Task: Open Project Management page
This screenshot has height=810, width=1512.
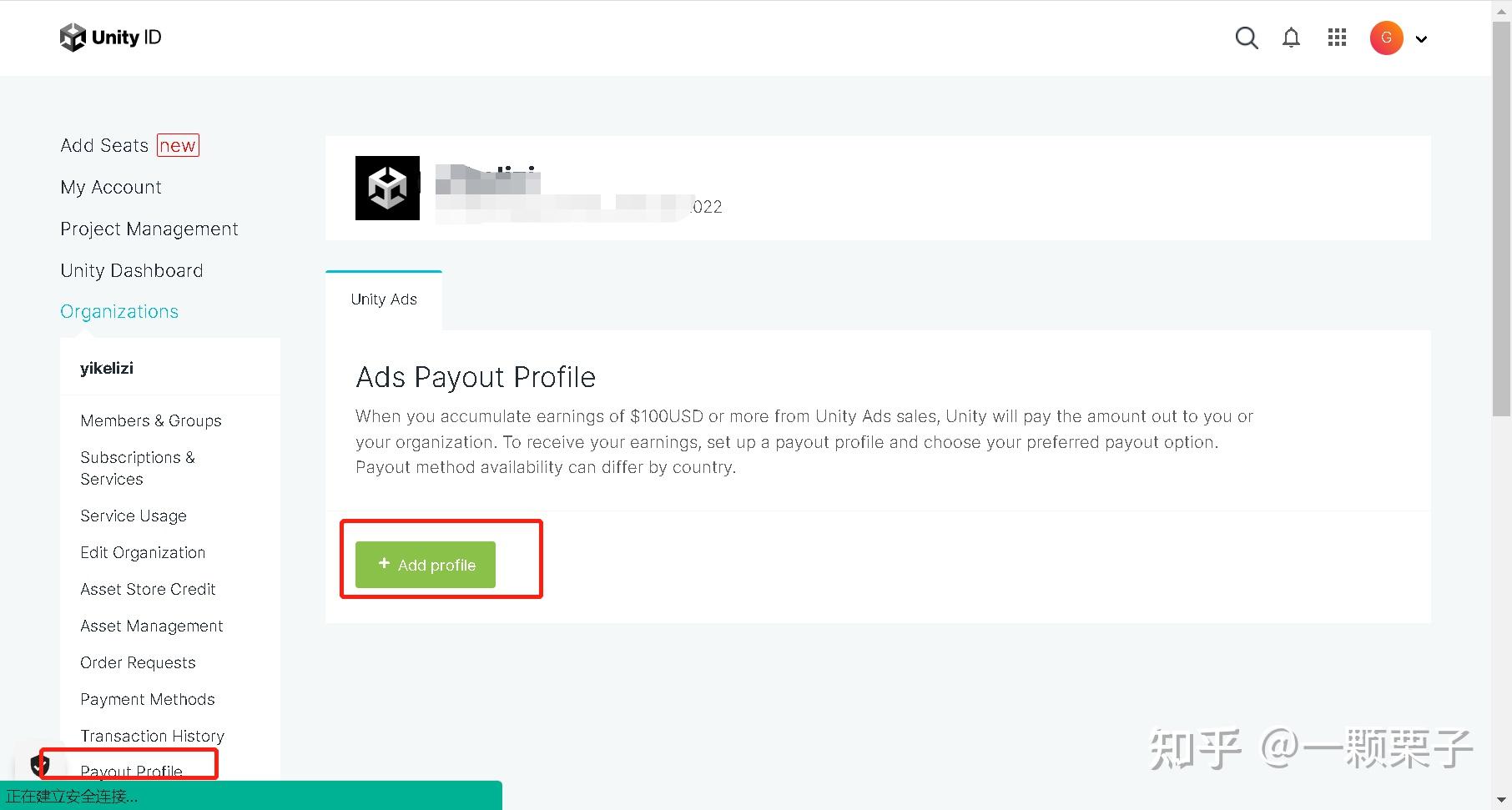Action: point(149,229)
